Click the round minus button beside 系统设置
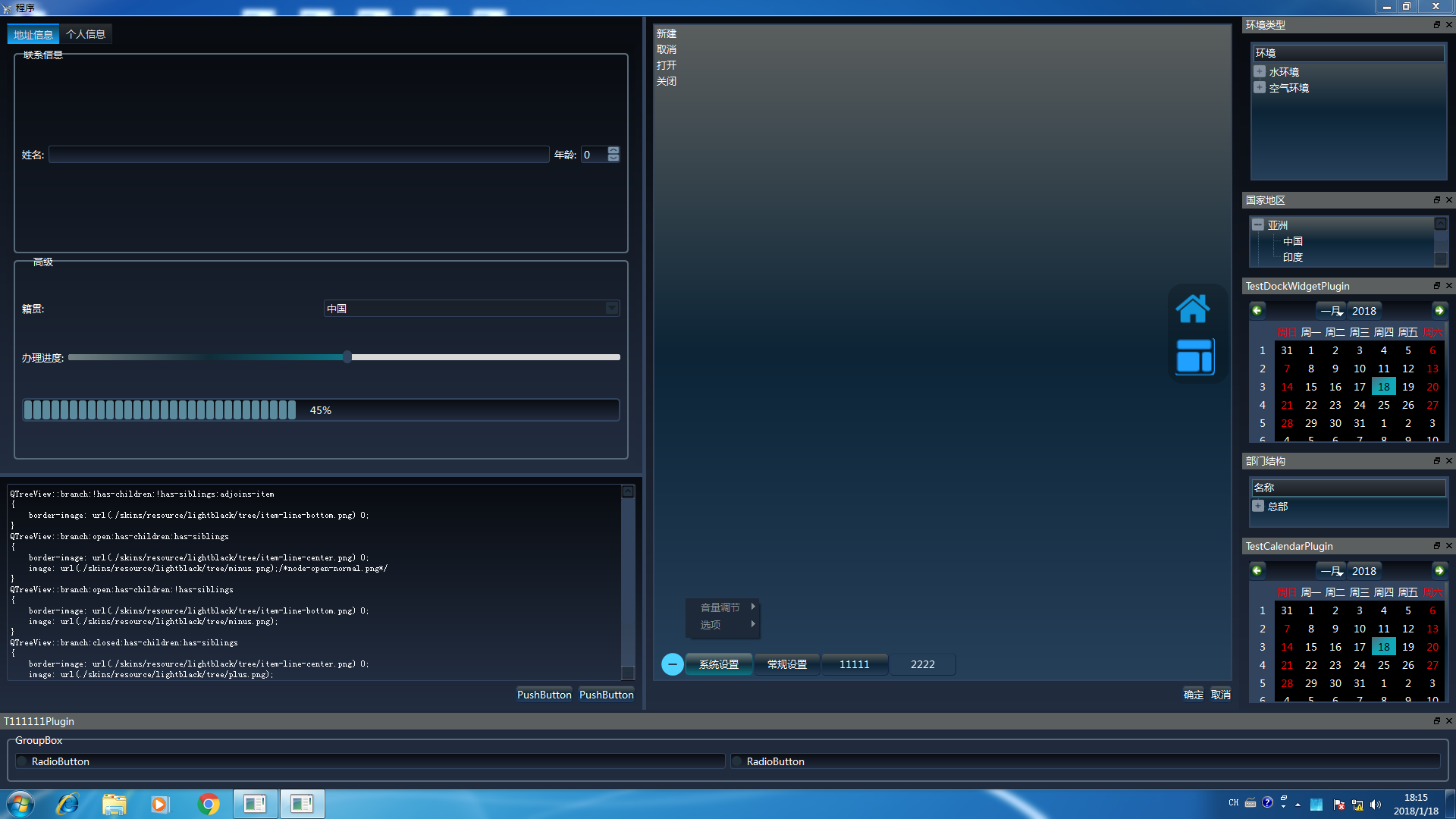Viewport: 1456px width, 819px height. [672, 664]
